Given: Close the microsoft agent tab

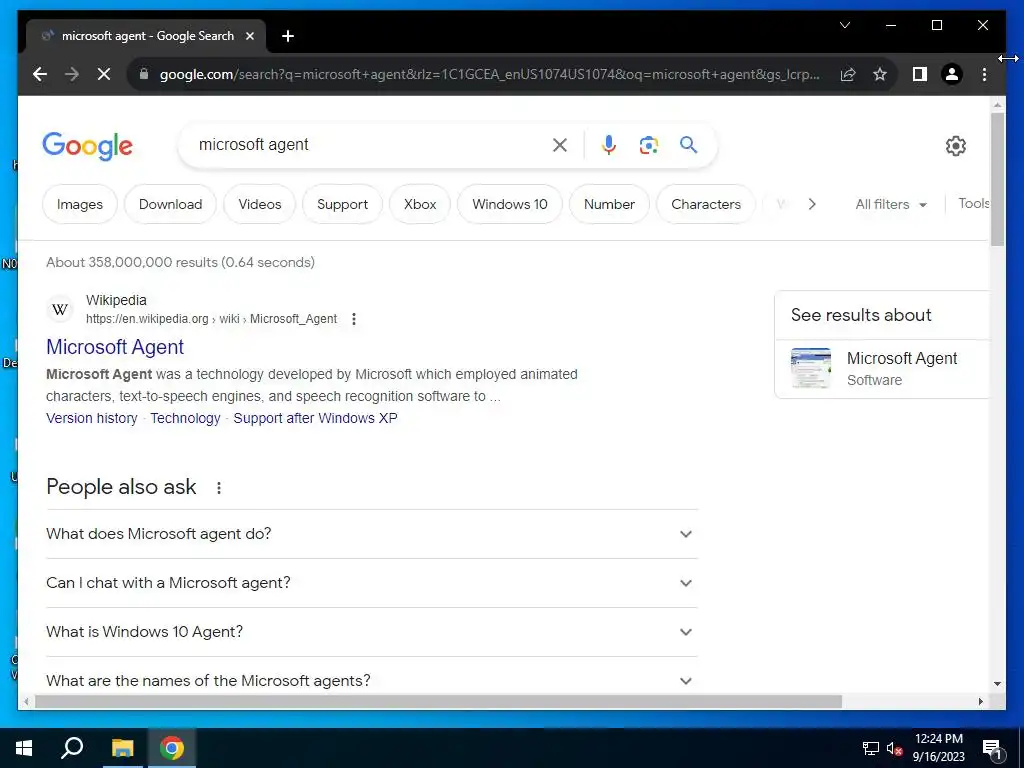Looking at the screenshot, I should point(249,36).
